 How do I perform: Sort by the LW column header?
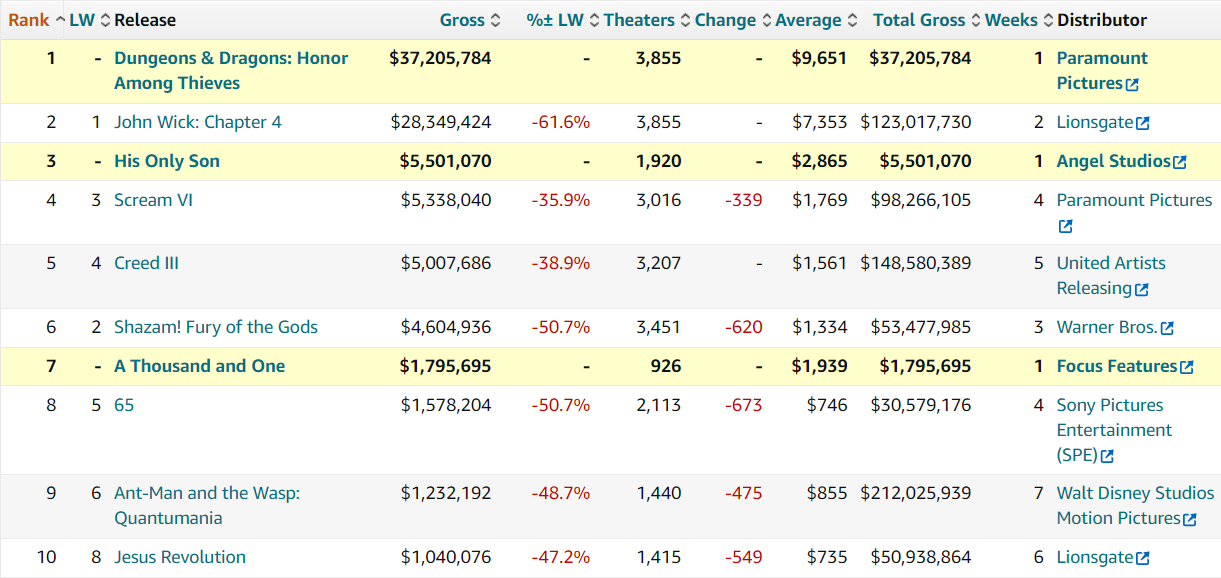point(89,20)
